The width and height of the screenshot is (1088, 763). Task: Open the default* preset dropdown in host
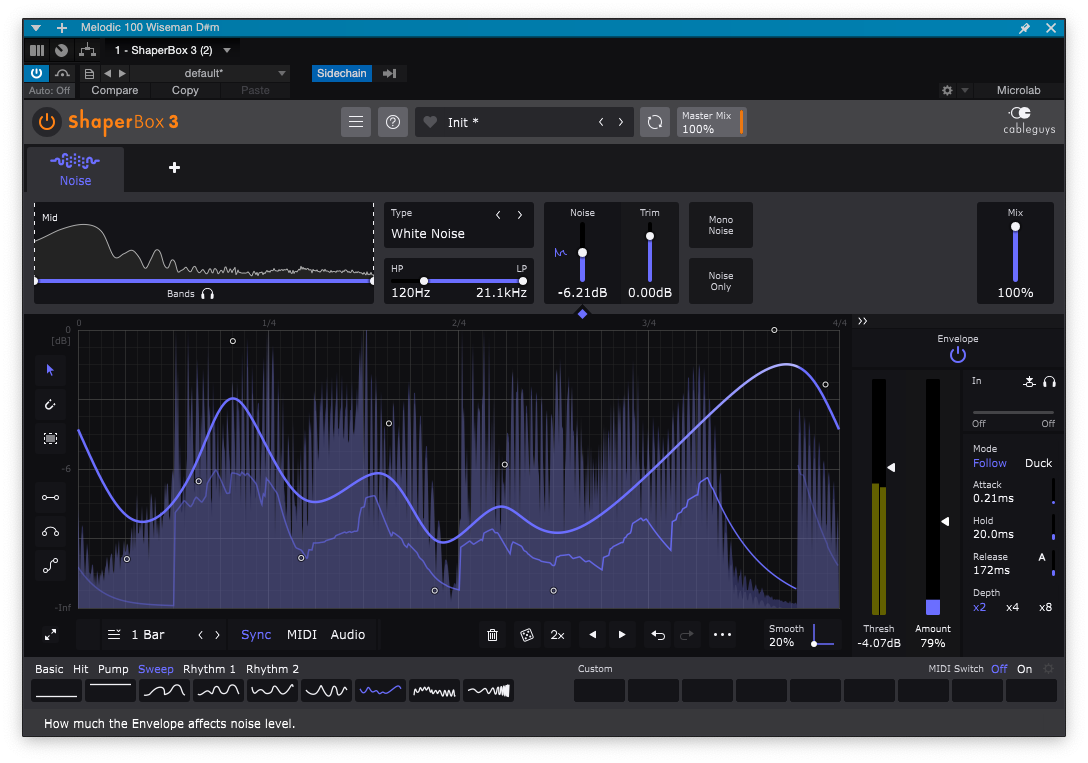pyautogui.click(x=209, y=74)
